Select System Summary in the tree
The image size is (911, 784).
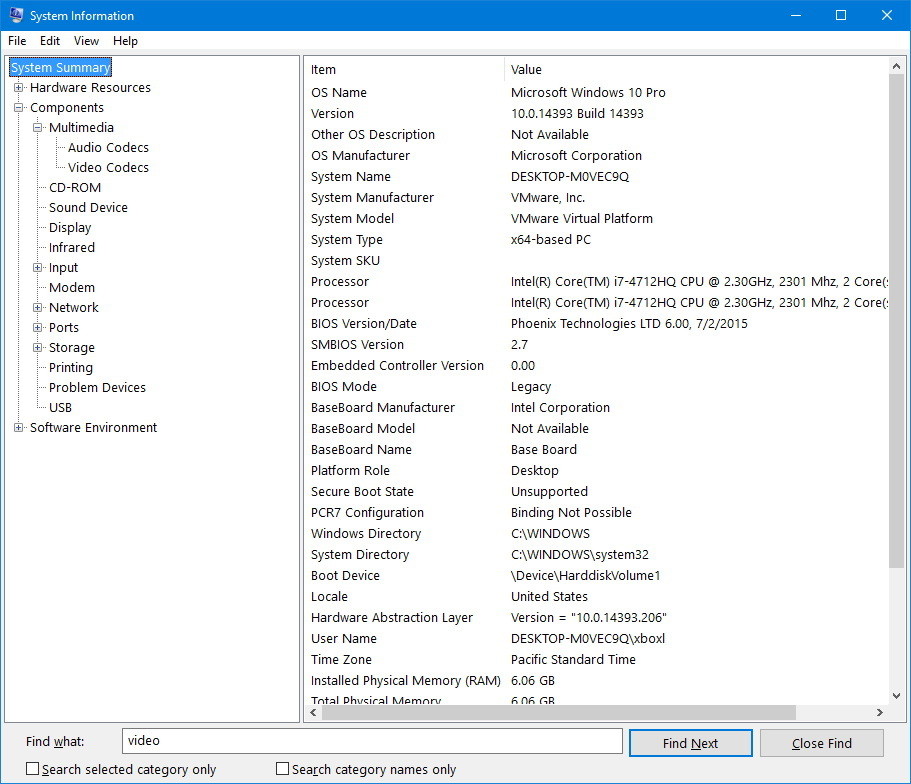(60, 67)
